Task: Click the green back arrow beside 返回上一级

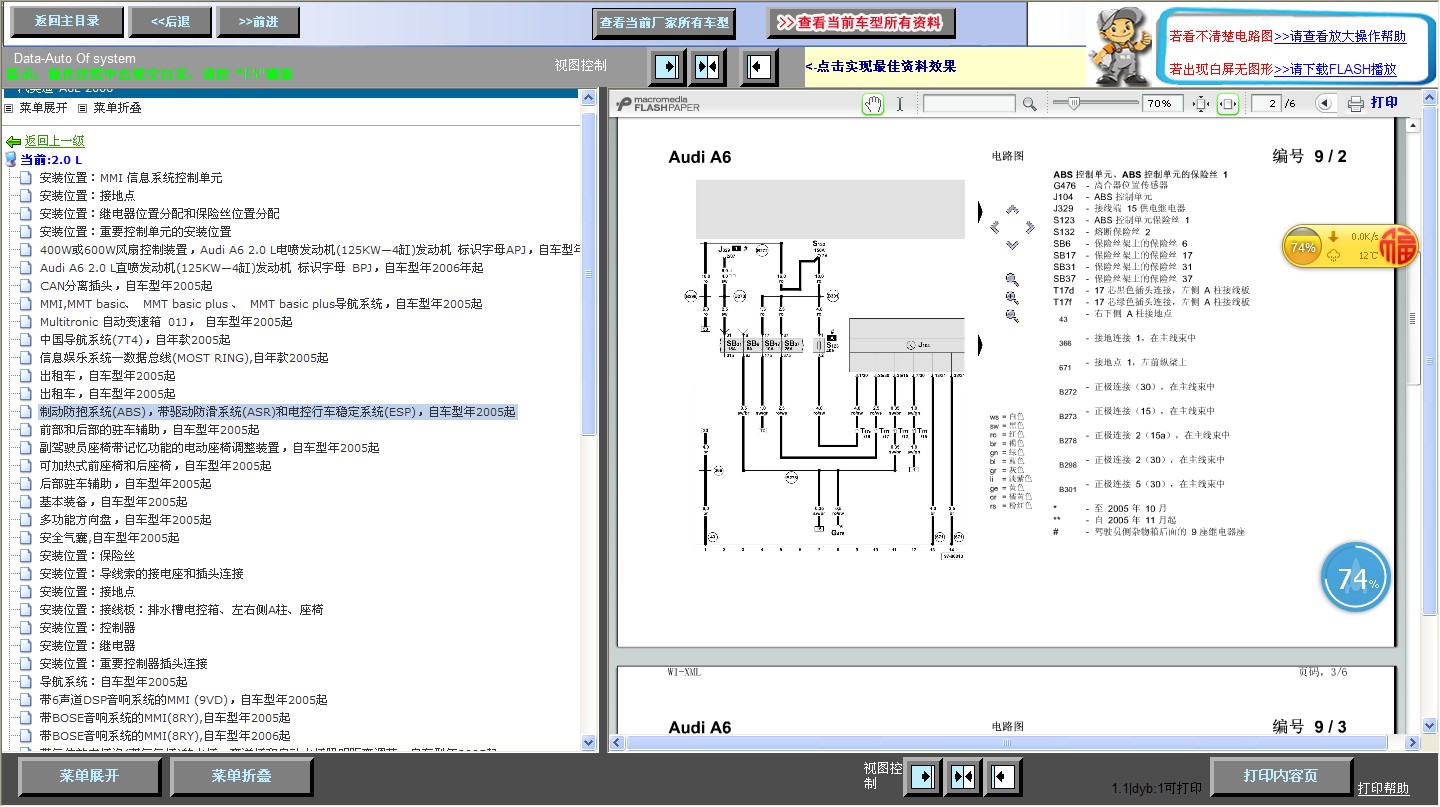Action: click(13, 142)
